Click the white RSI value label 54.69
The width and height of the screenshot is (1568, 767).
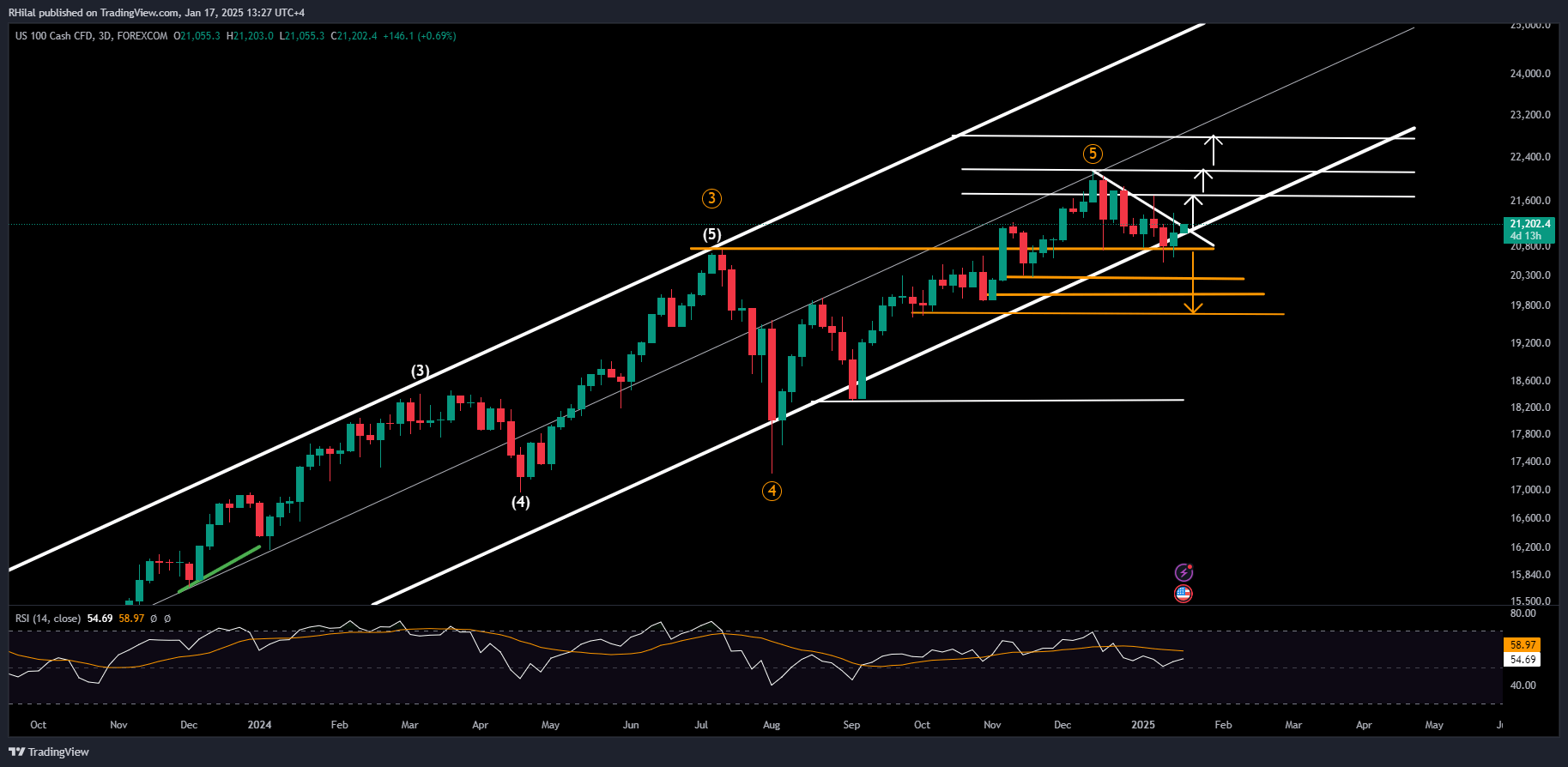[1523, 660]
